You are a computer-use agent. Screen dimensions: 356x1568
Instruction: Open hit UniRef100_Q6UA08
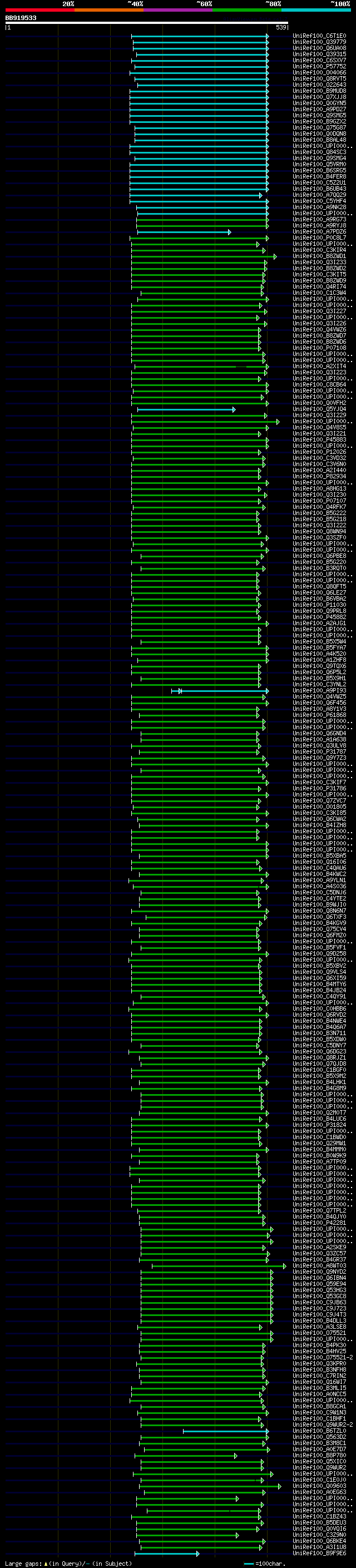tap(319, 48)
